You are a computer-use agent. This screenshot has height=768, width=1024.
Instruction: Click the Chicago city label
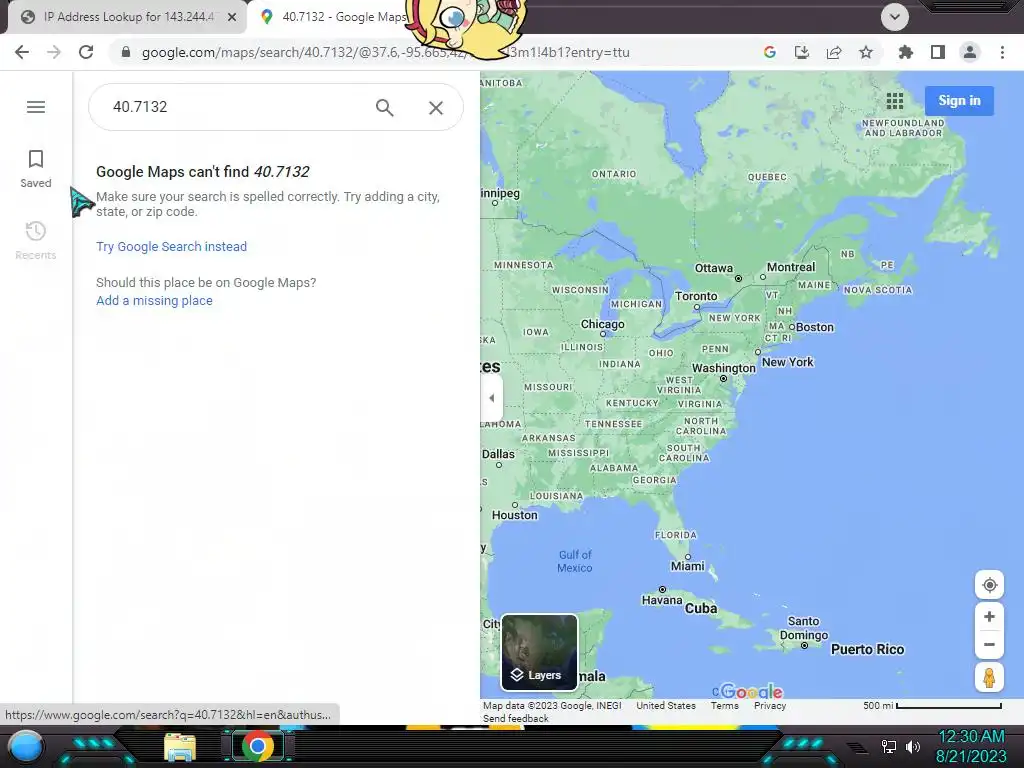pos(603,324)
